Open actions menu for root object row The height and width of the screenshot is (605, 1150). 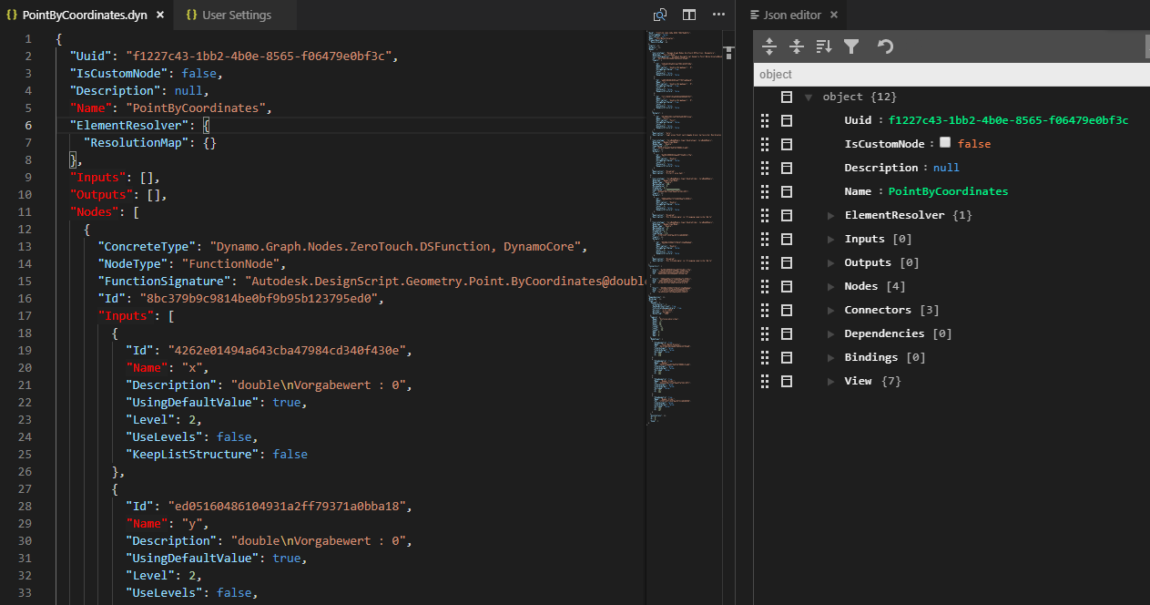[x=786, y=97]
